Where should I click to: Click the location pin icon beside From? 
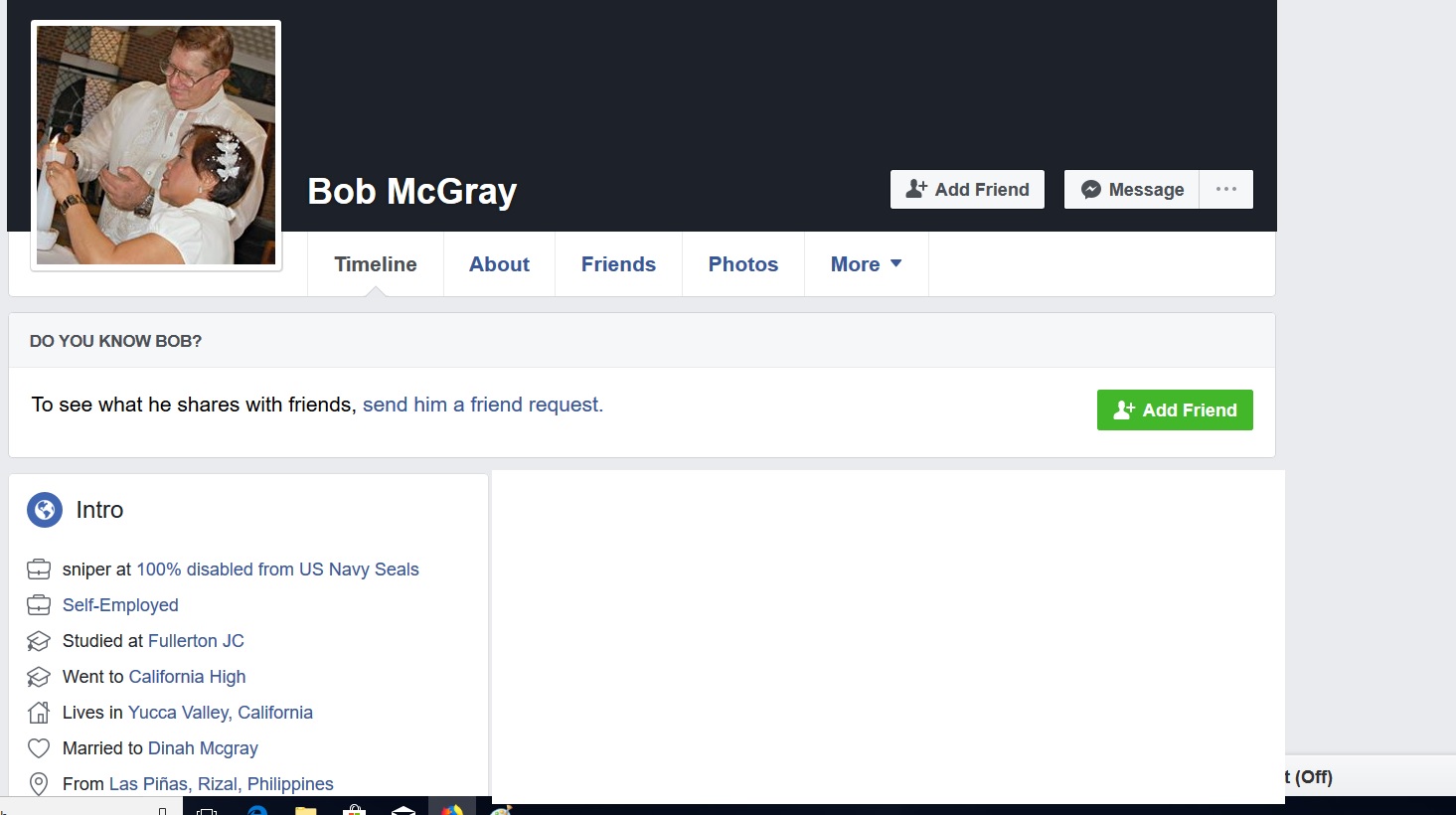[x=39, y=784]
